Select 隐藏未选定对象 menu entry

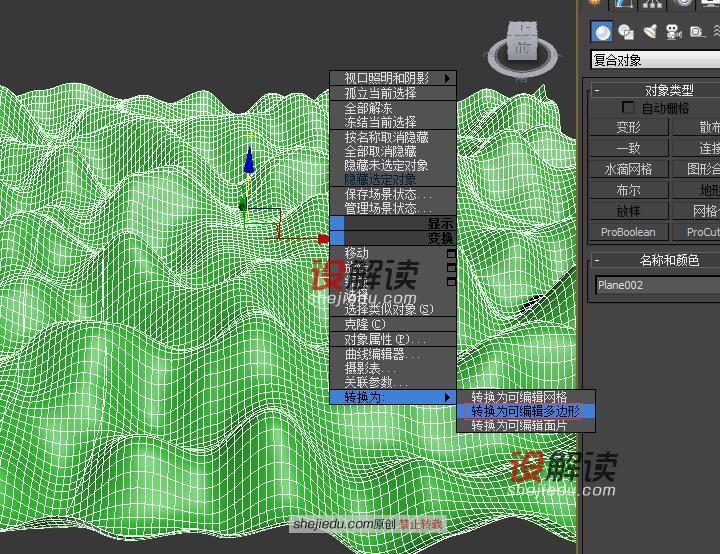(393, 165)
